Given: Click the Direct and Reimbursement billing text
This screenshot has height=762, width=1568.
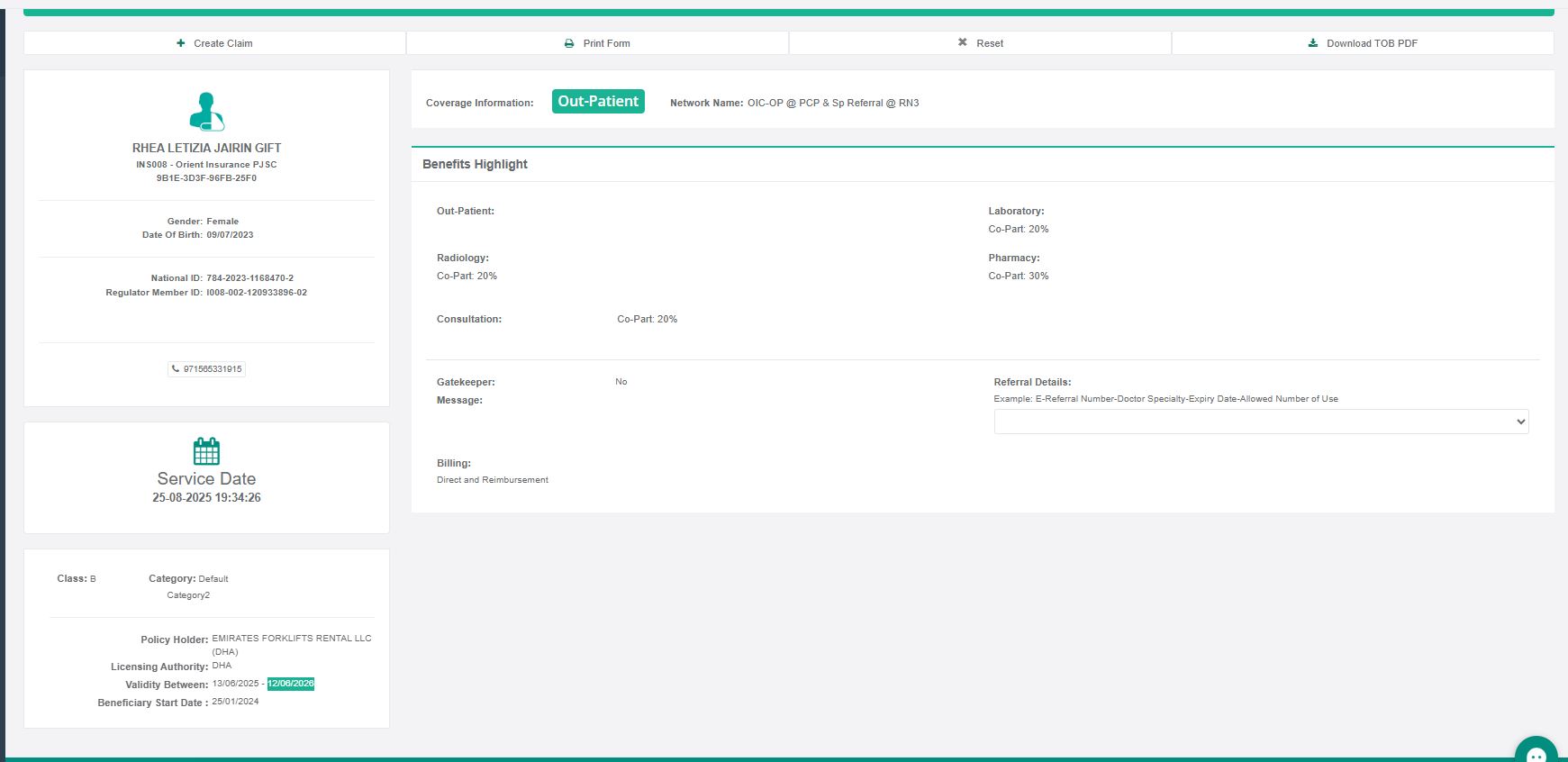Looking at the screenshot, I should pyautogui.click(x=493, y=480).
